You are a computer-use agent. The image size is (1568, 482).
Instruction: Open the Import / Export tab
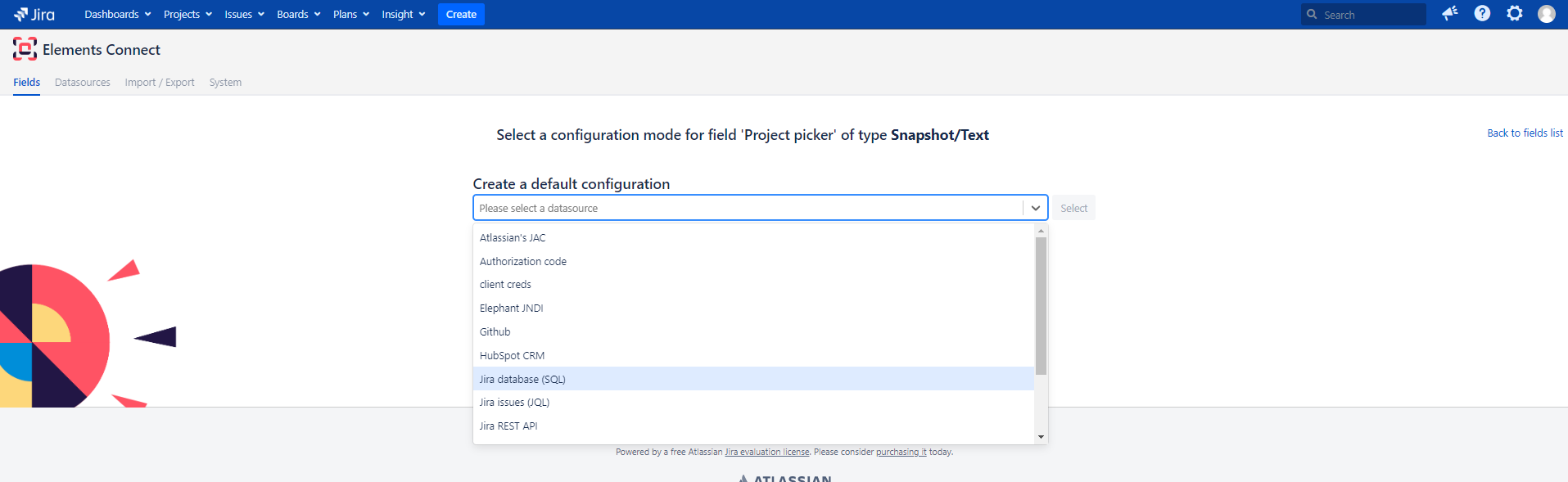point(160,83)
